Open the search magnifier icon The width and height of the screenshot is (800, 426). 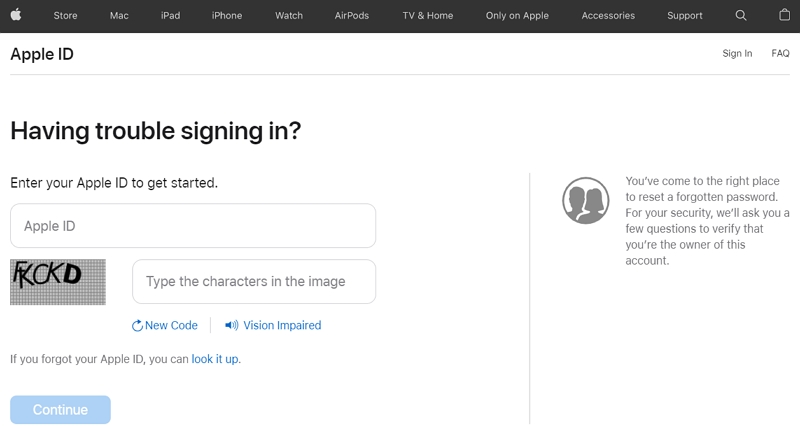[741, 15]
